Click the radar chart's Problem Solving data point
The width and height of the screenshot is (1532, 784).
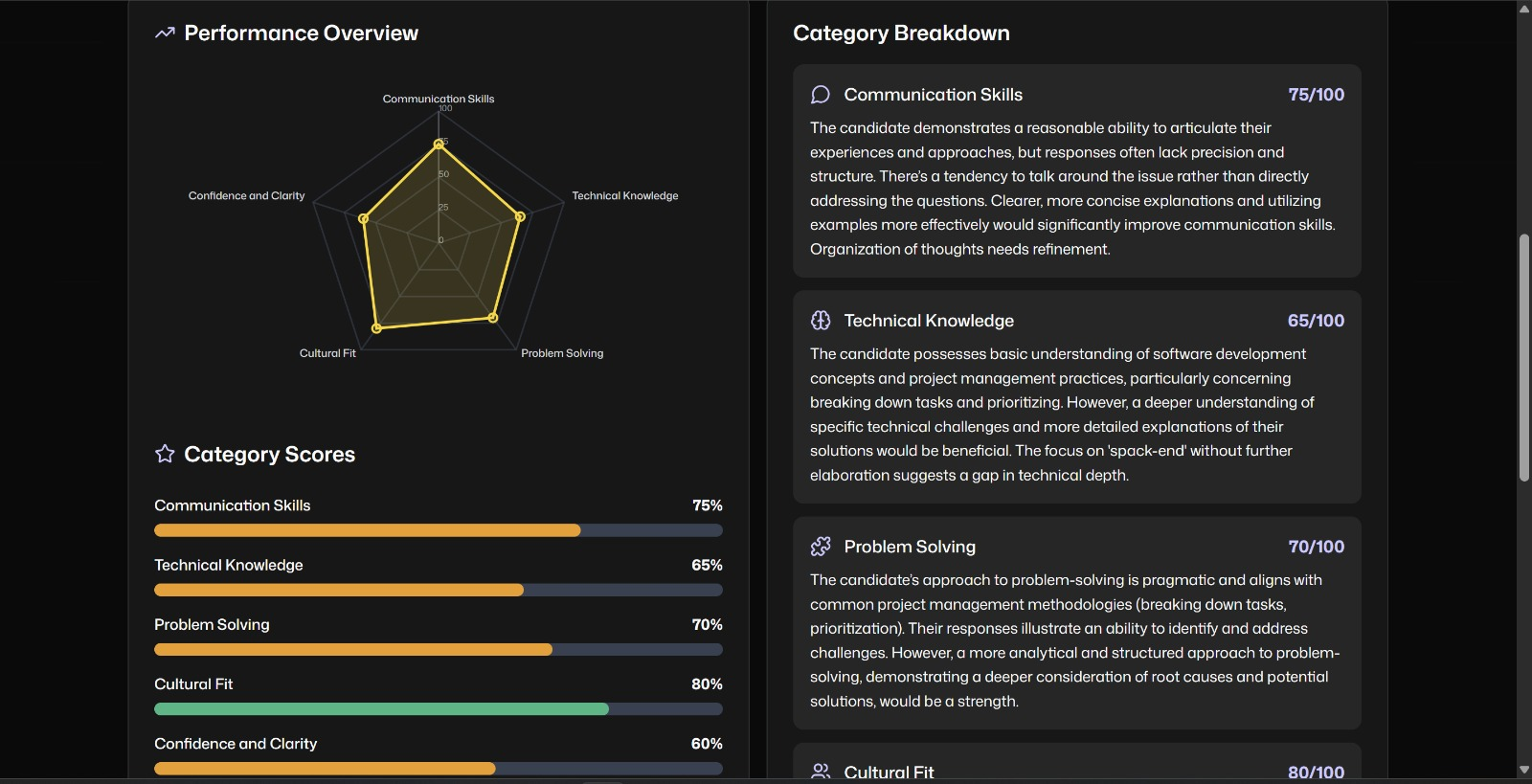pos(493,317)
